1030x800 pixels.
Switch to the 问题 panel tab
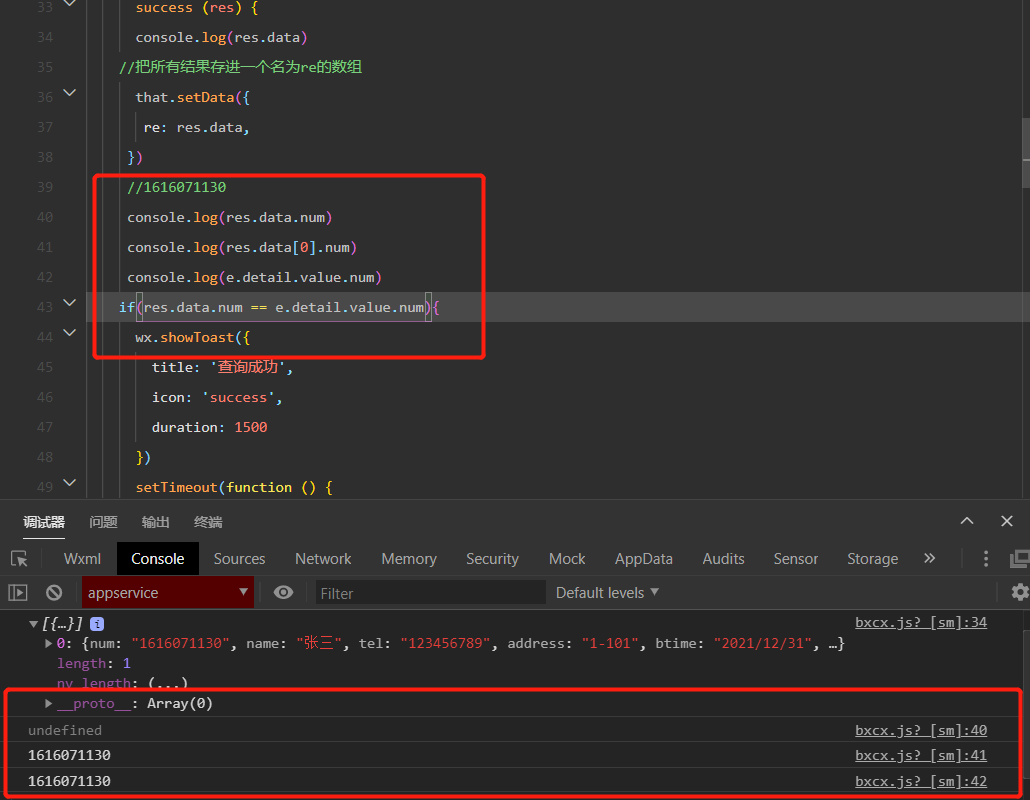(x=103, y=522)
